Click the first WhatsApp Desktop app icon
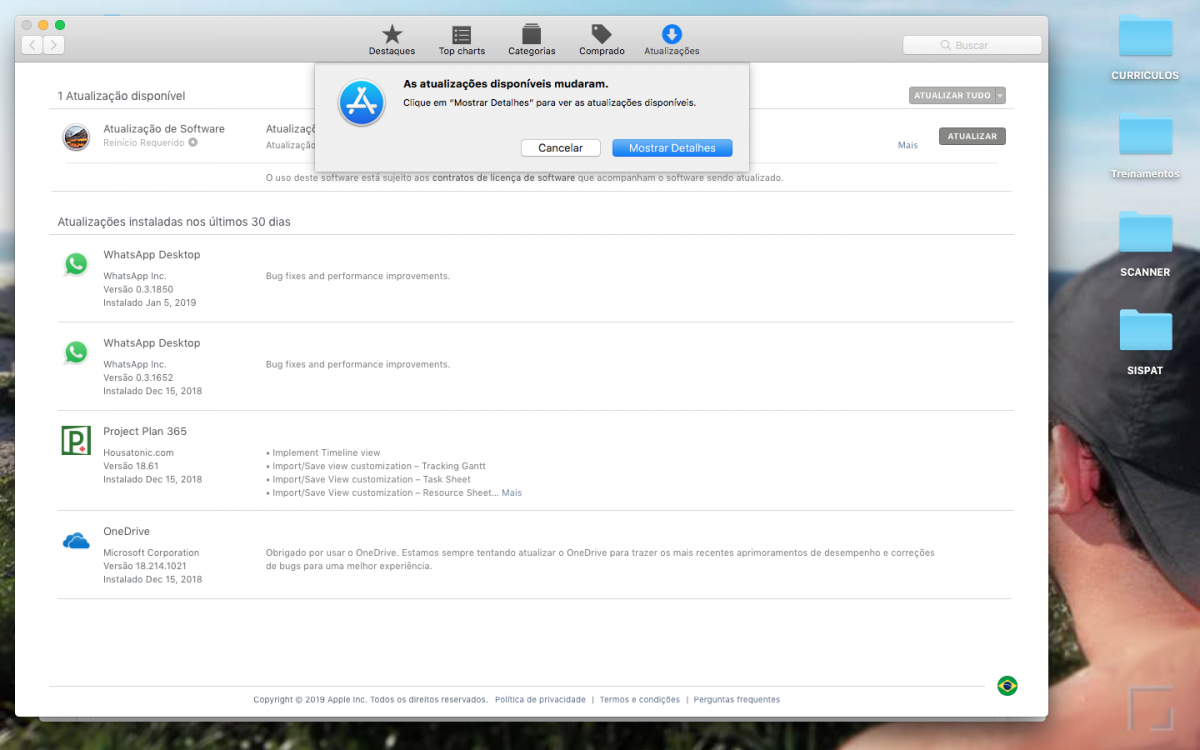This screenshot has height=750, width=1200. tap(76, 264)
